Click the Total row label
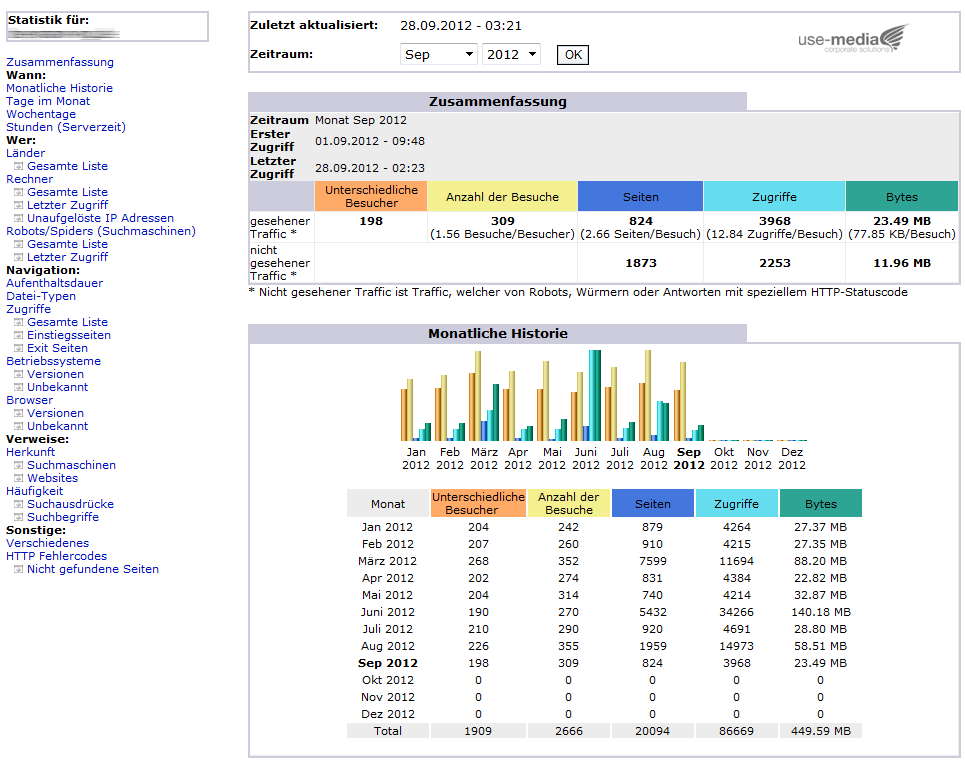 (388, 731)
